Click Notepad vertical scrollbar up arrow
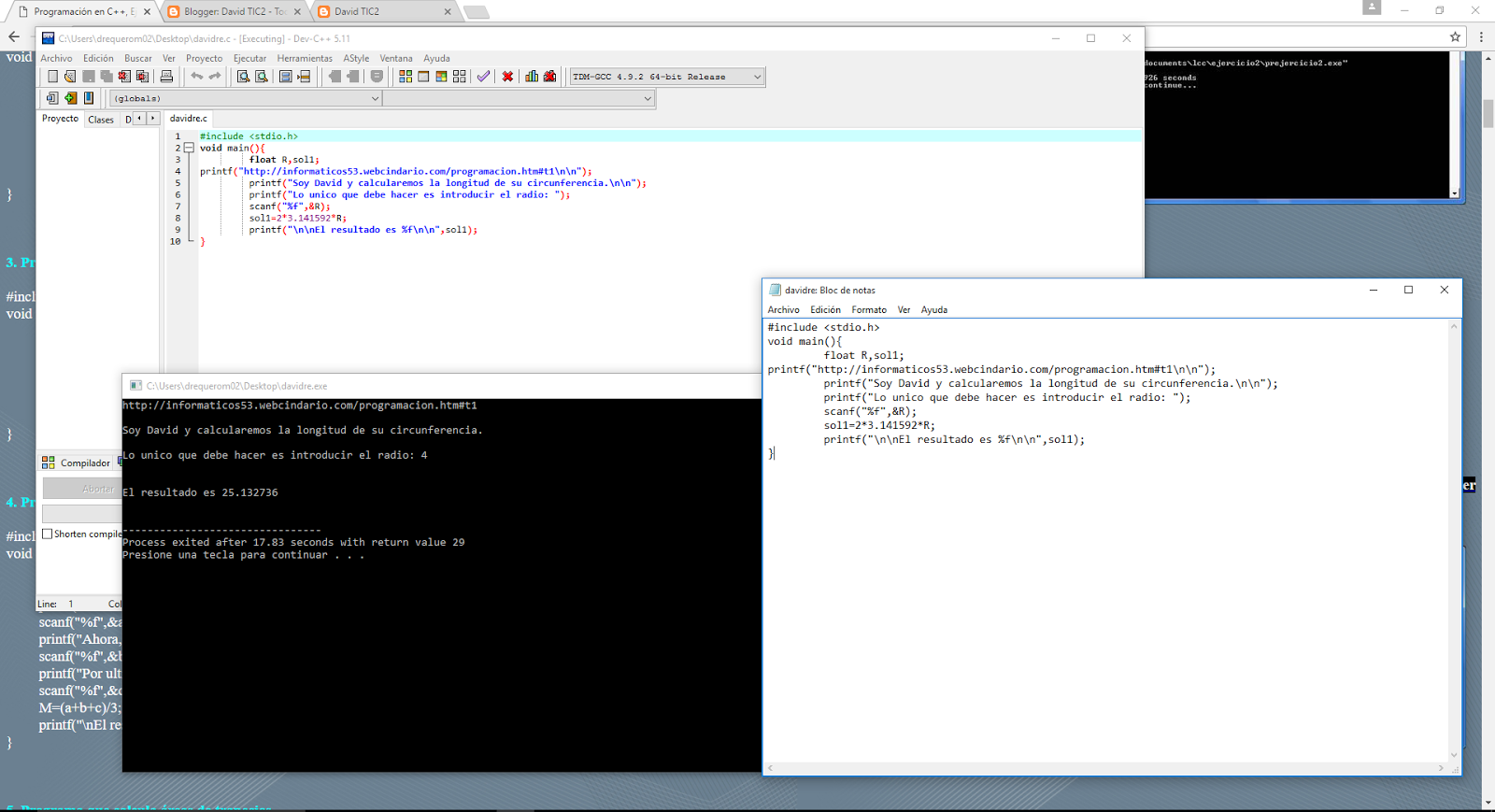 pyautogui.click(x=1454, y=326)
